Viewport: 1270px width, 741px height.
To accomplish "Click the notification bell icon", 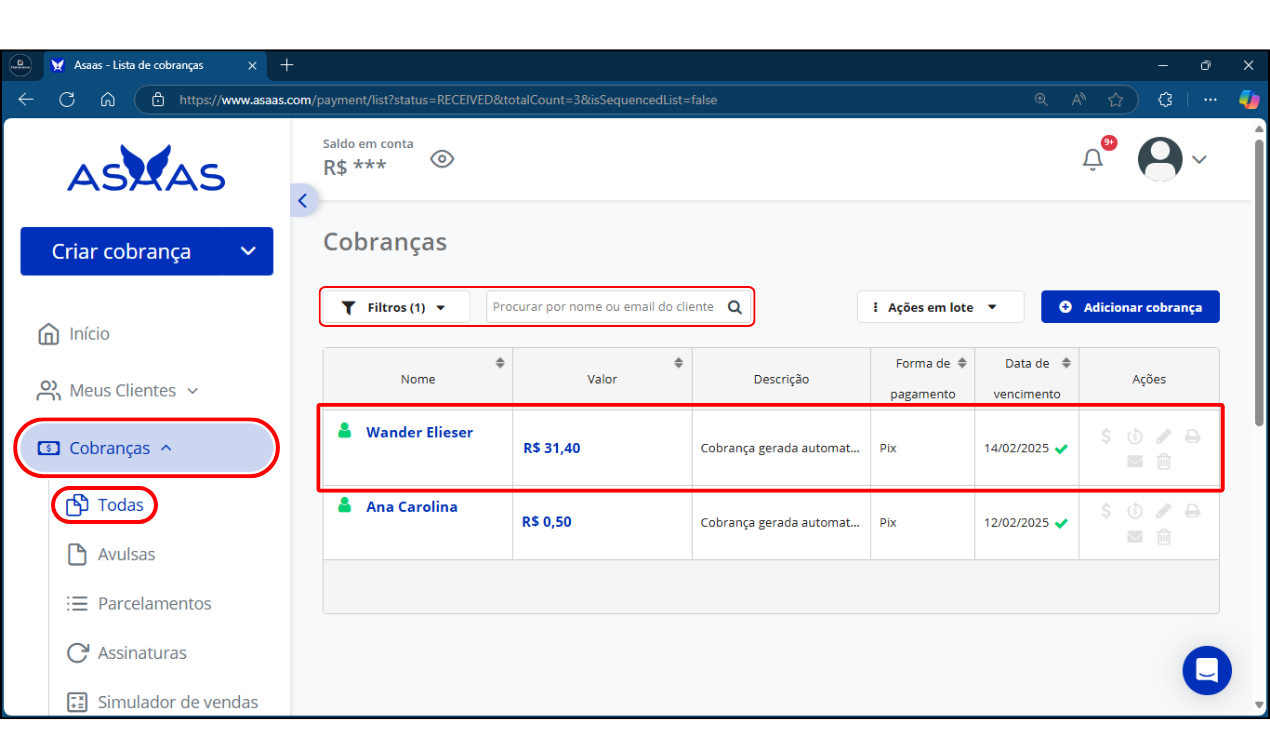I will coord(1093,160).
